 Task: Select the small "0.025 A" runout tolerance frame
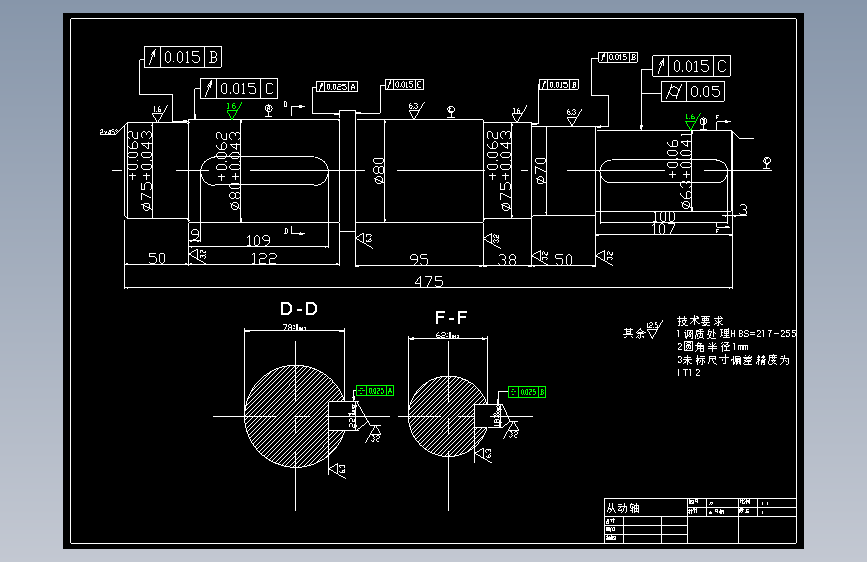[337, 86]
